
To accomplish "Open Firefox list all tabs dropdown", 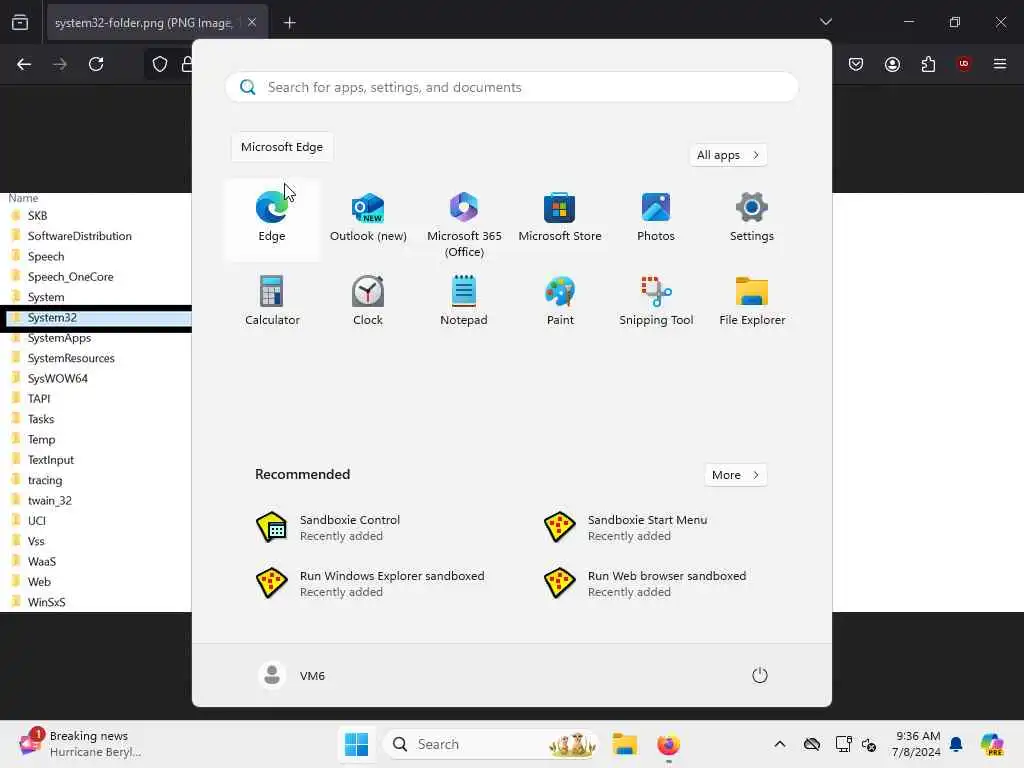I will (826, 22).
